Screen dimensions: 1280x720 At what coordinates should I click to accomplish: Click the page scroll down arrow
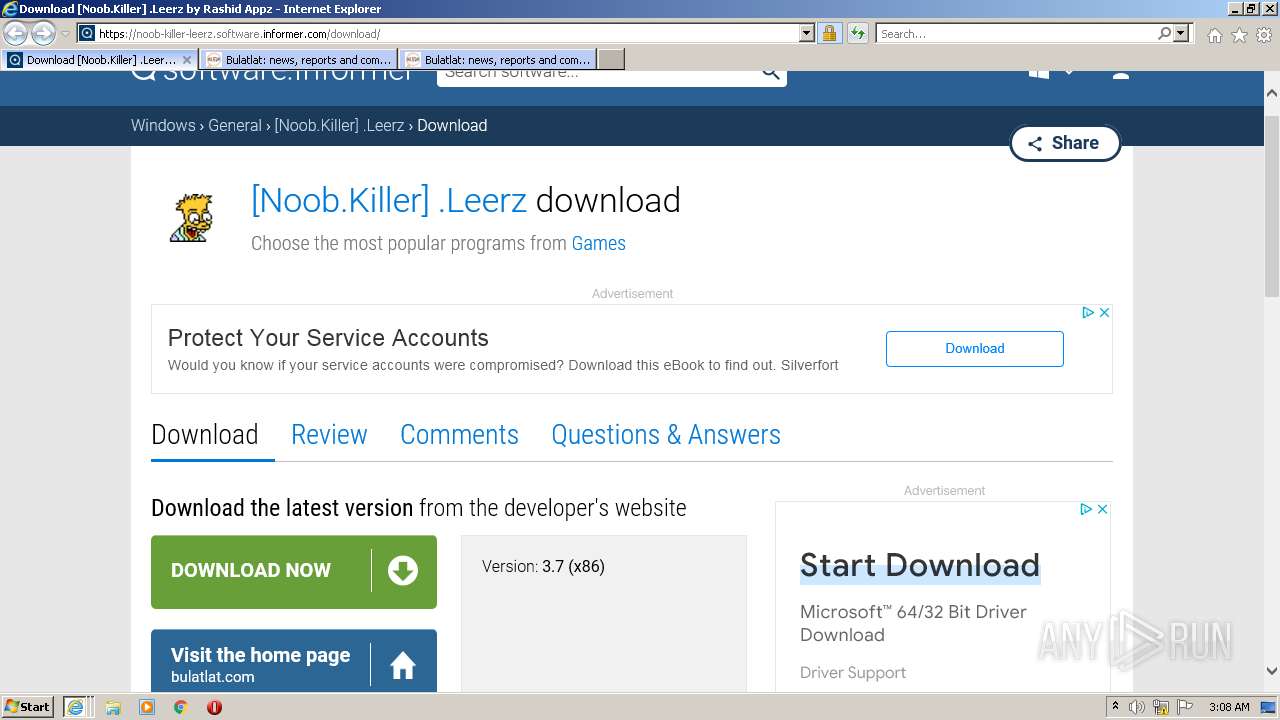coord(1272,672)
